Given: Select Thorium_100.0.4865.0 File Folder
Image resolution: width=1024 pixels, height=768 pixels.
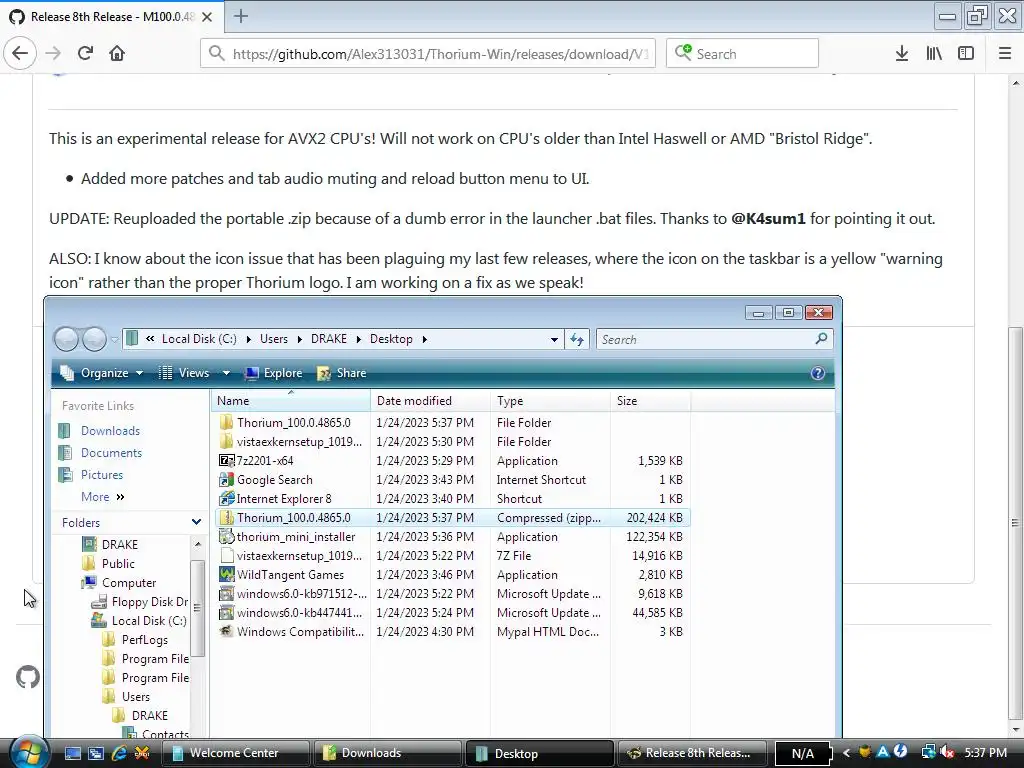Looking at the screenshot, I should [x=451, y=423].
